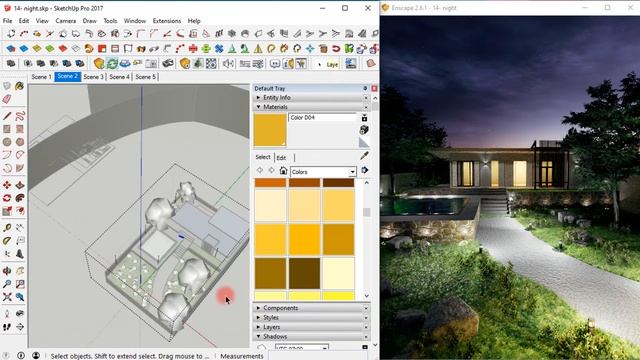640x360 pixels.
Task: Switch to Scene 1 tab
Action: click(x=41, y=77)
